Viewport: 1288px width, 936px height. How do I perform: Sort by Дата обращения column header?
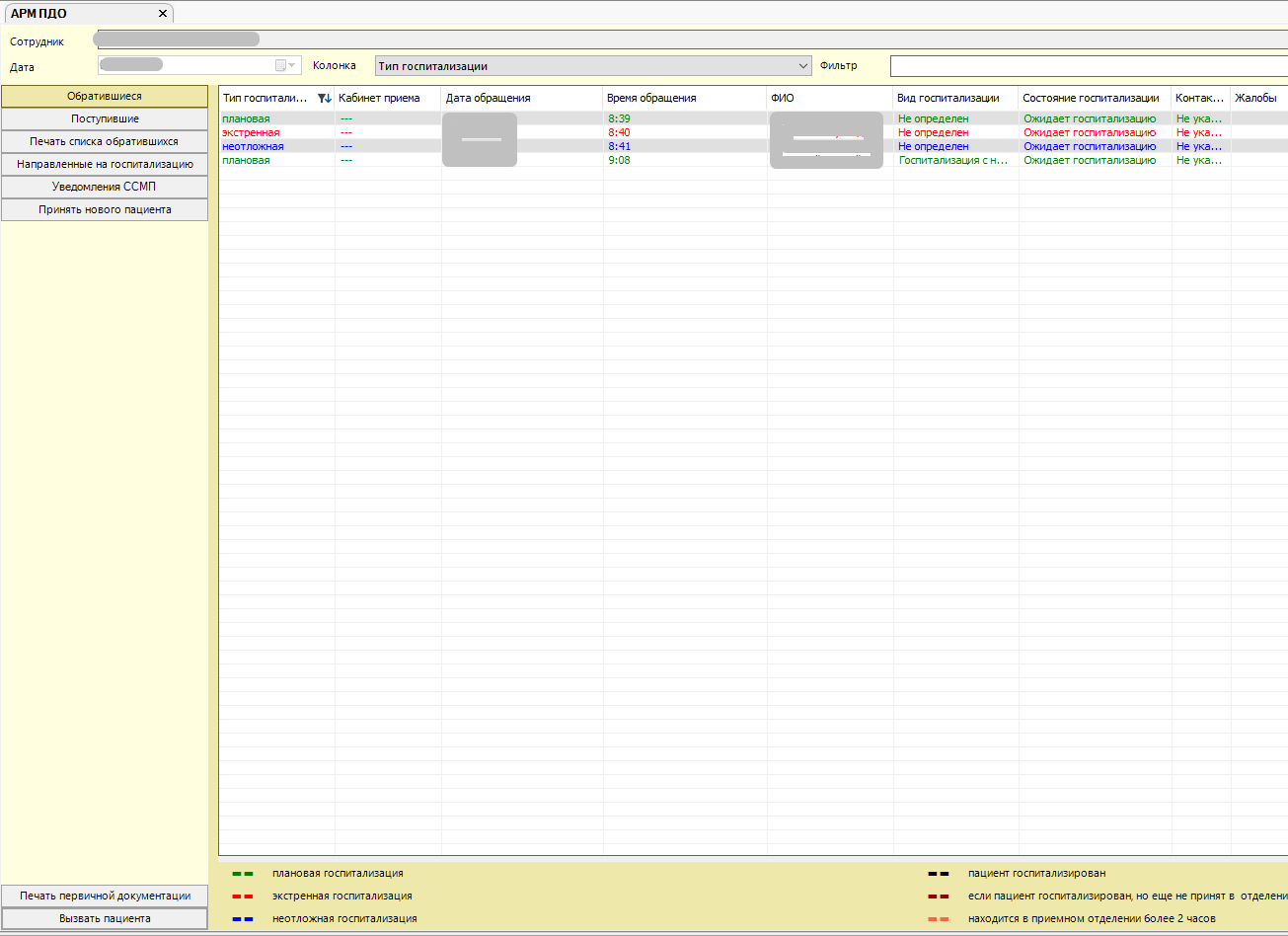(x=522, y=98)
